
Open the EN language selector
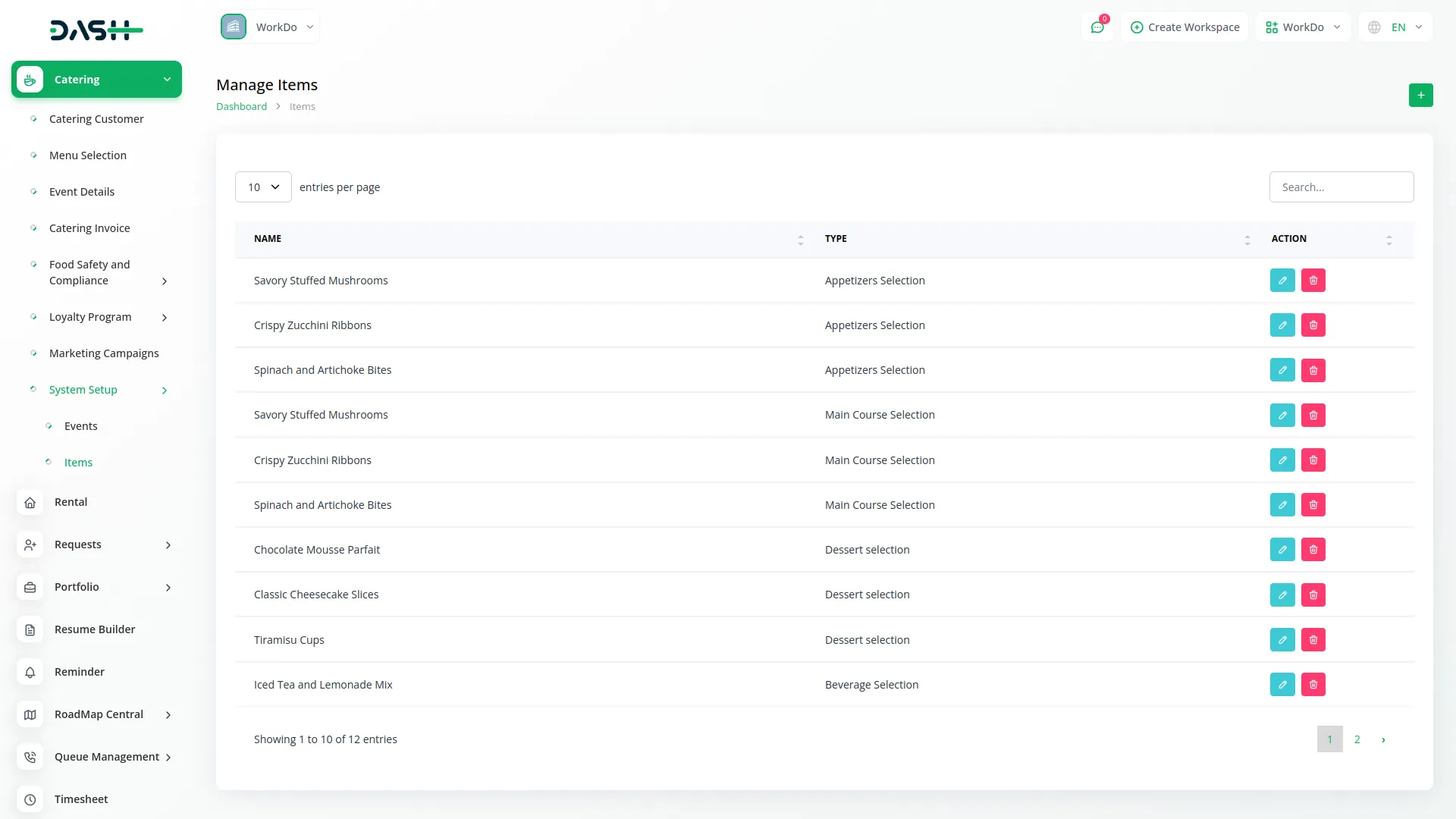[x=1395, y=27]
